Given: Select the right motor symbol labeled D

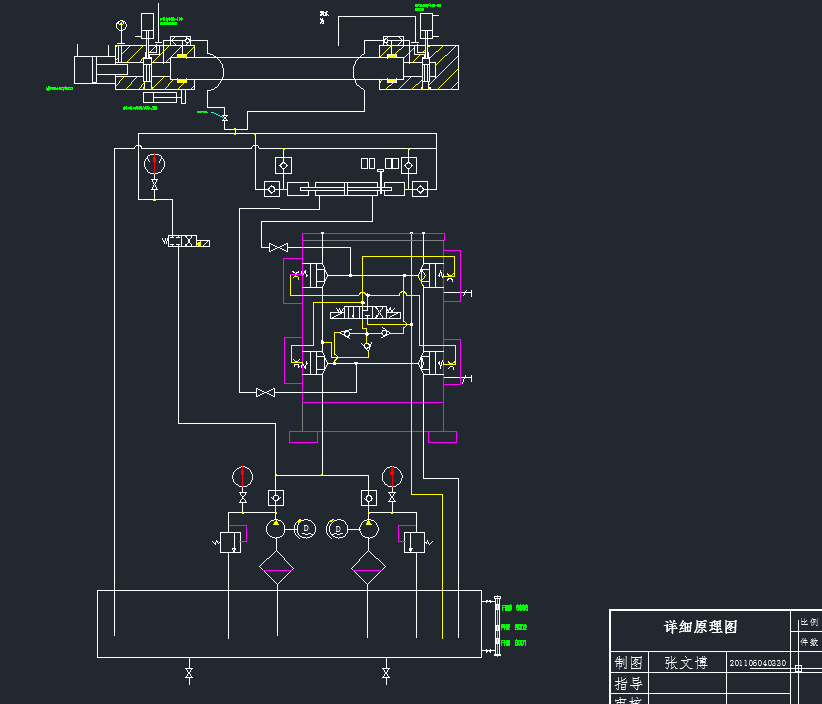Looking at the screenshot, I should pos(337,529).
